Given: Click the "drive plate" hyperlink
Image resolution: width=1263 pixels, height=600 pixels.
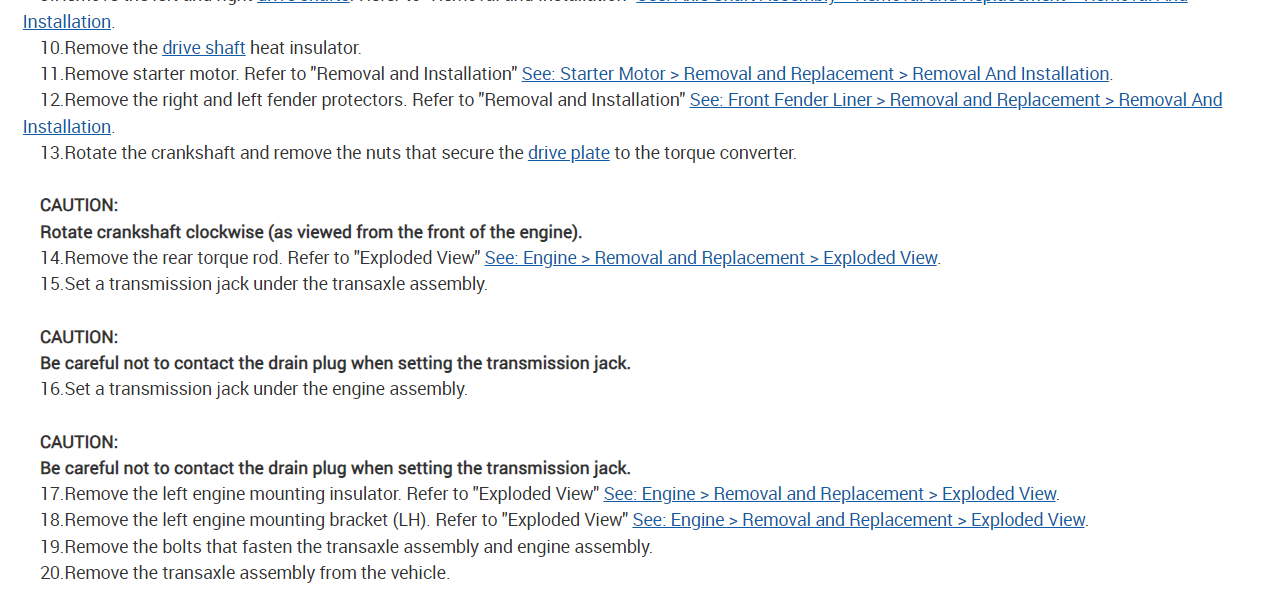Looking at the screenshot, I should coord(568,153).
